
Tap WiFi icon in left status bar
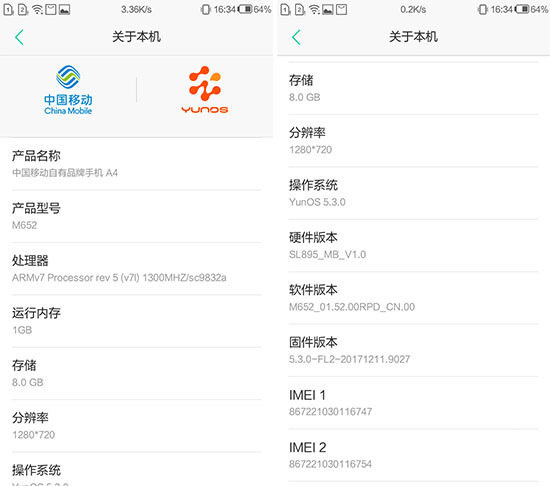(37, 9)
